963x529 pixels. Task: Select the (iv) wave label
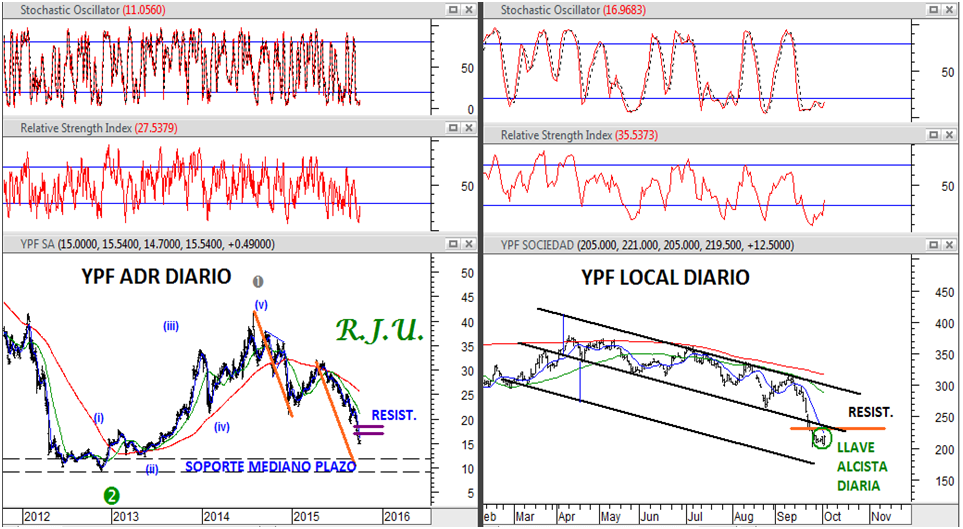[x=222, y=426]
